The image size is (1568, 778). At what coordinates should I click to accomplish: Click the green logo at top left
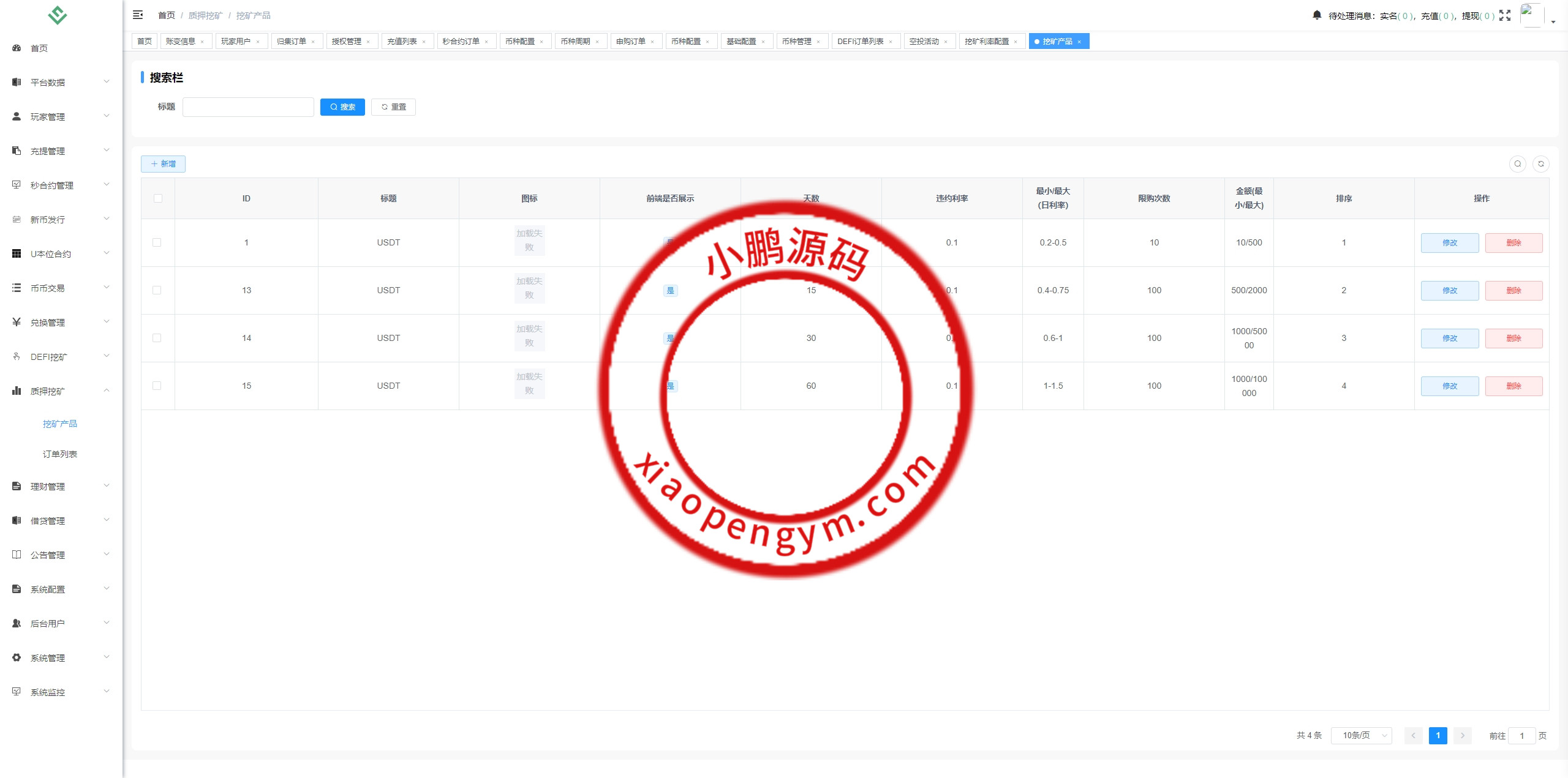[58, 15]
